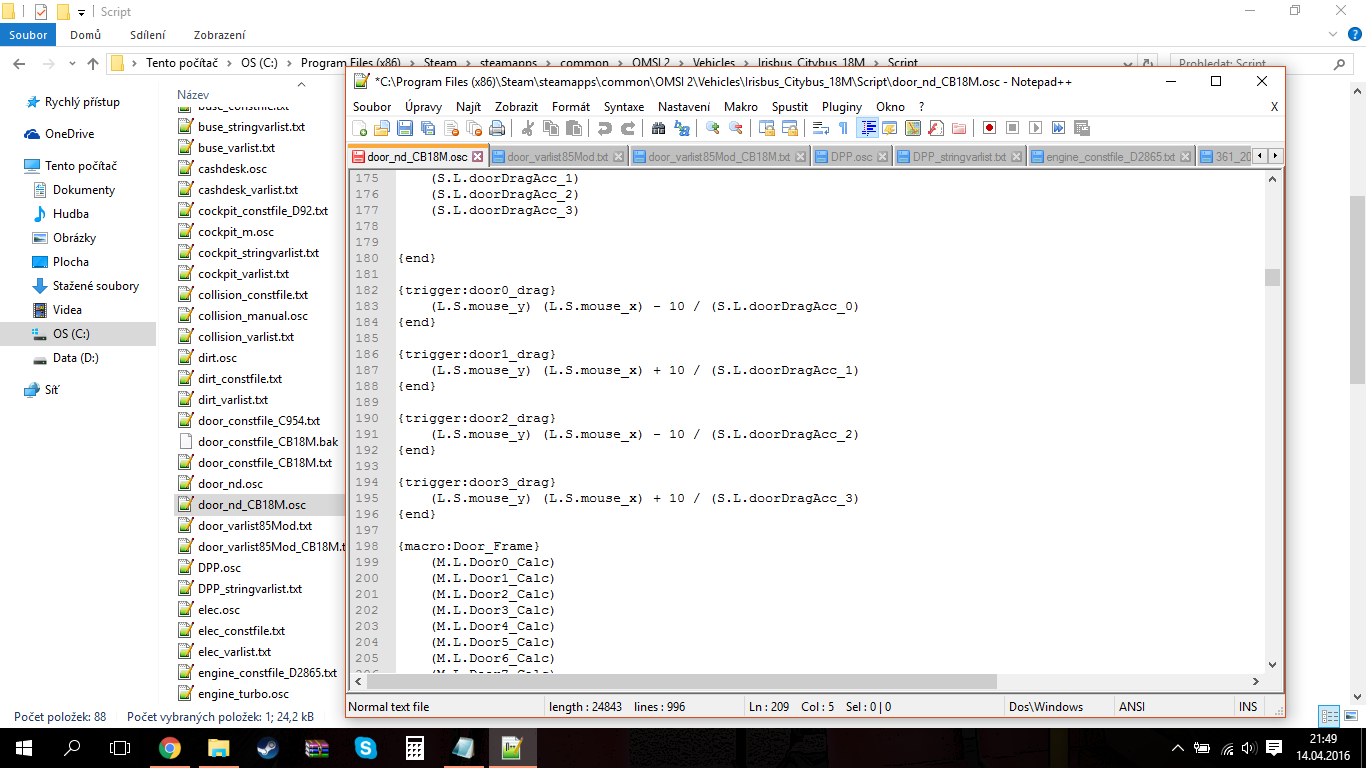This screenshot has height=768, width=1366.
Task: Click the New document icon
Action: (360, 128)
